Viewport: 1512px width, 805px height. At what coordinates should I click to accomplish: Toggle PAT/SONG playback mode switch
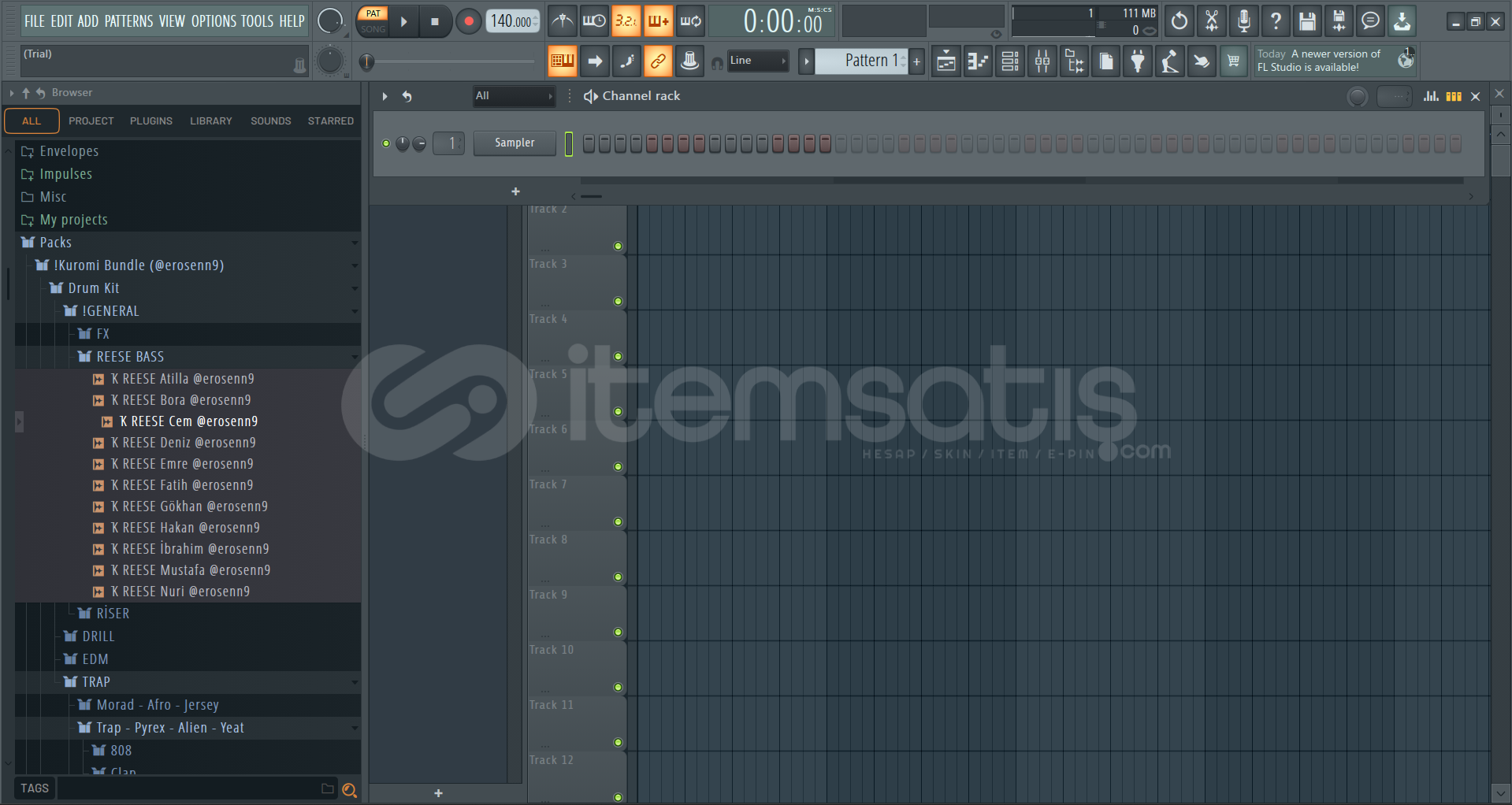point(373,21)
